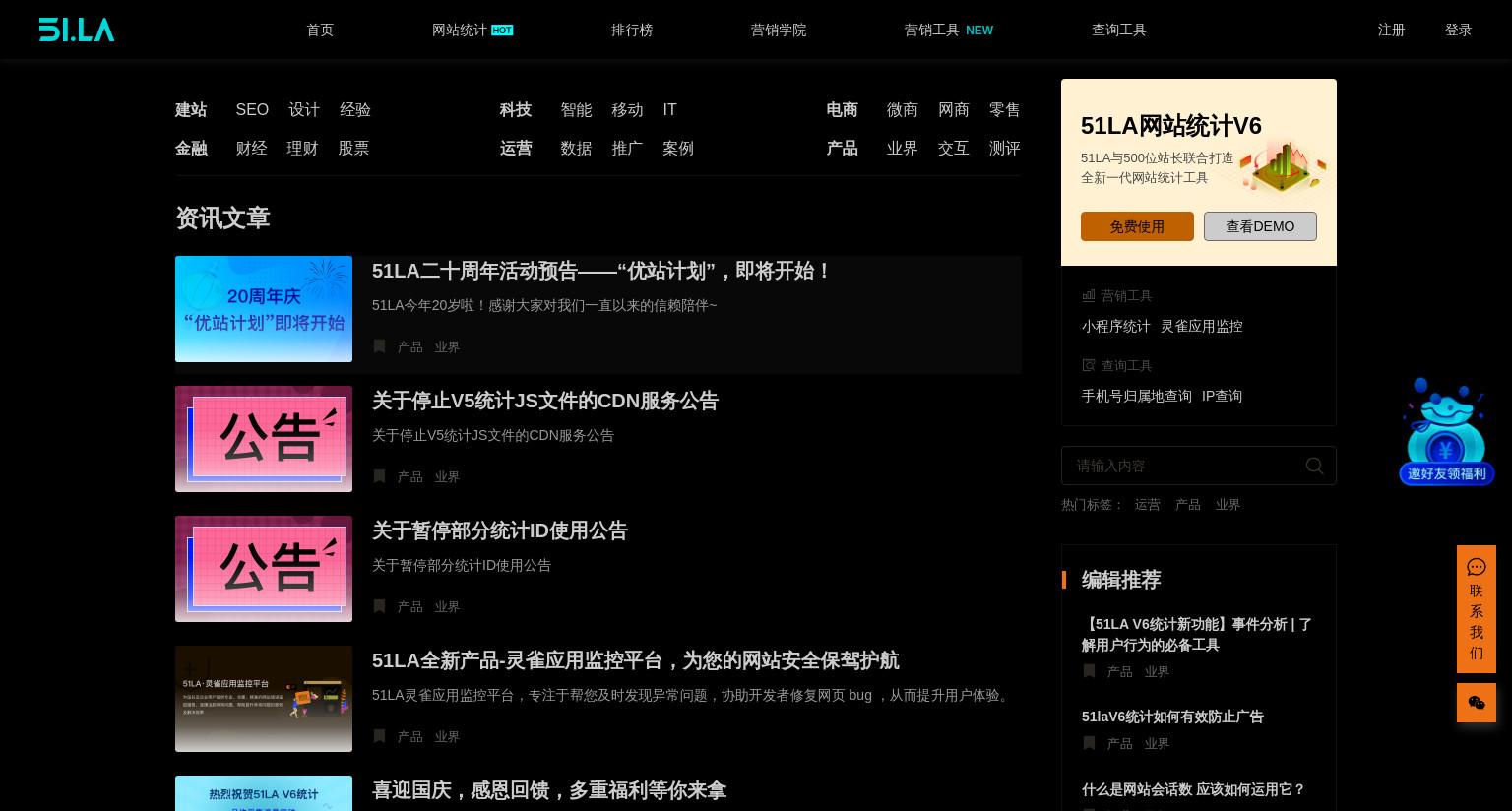The width and height of the screenshot is (1512, 811).
Task: Open the 查询工具 nav item in header
Action: (x=1119, y=30)
